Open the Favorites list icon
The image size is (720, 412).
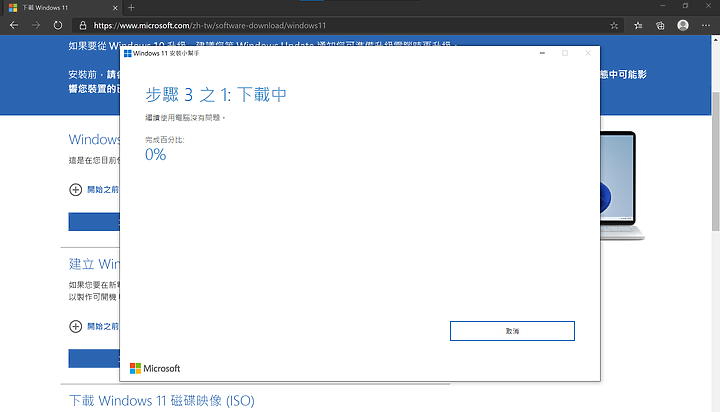pyautogui.click(x=638, y=26)
